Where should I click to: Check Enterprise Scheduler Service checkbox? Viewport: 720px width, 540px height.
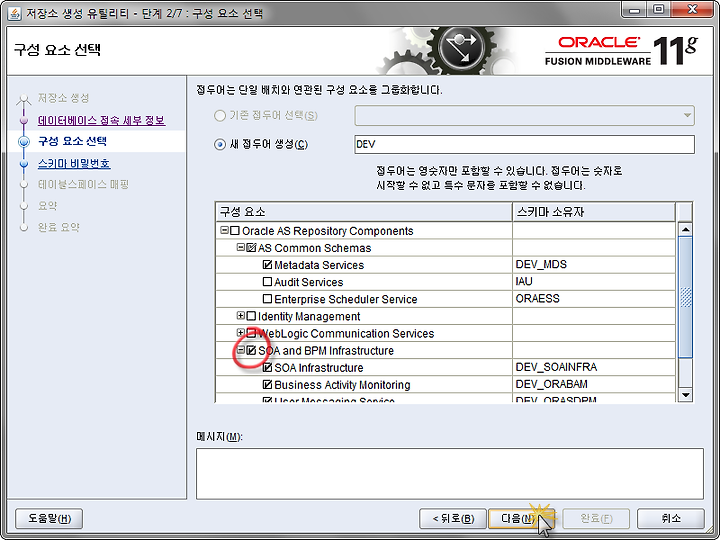(267, 299)
